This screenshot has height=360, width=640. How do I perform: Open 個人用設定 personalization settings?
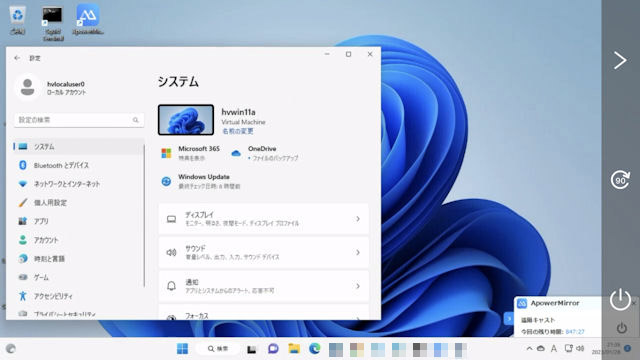[x=78, y=203]
